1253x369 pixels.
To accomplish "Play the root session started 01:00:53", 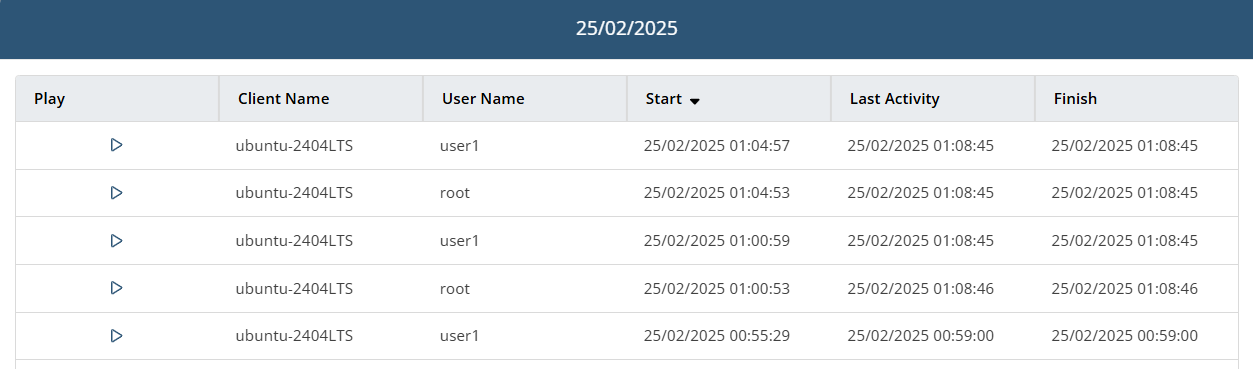I will coord(116,288).
